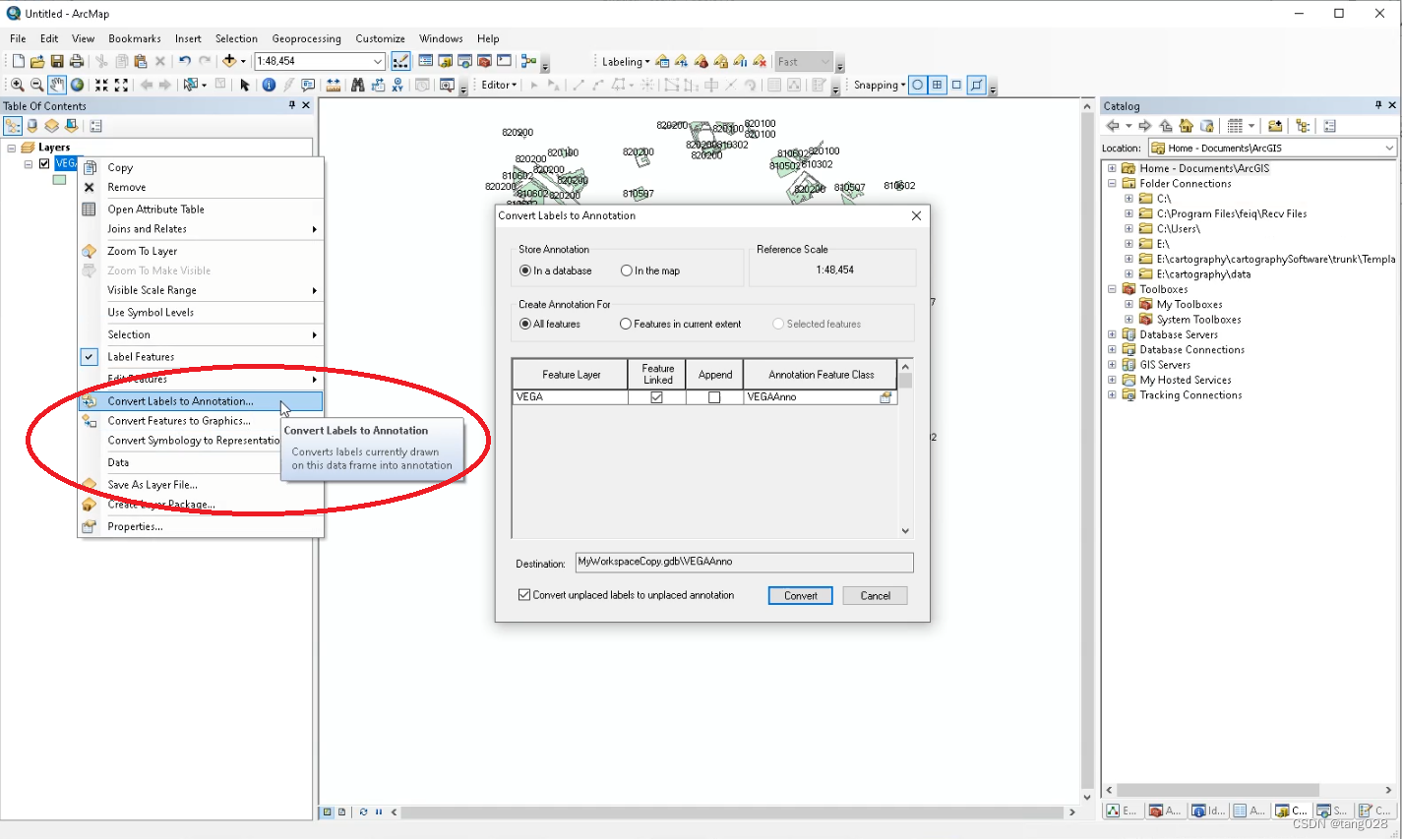The width and height of the screenshot is (1403, 840).
Task: Open the Geoprocessing menu
Action: click(306, 38)
